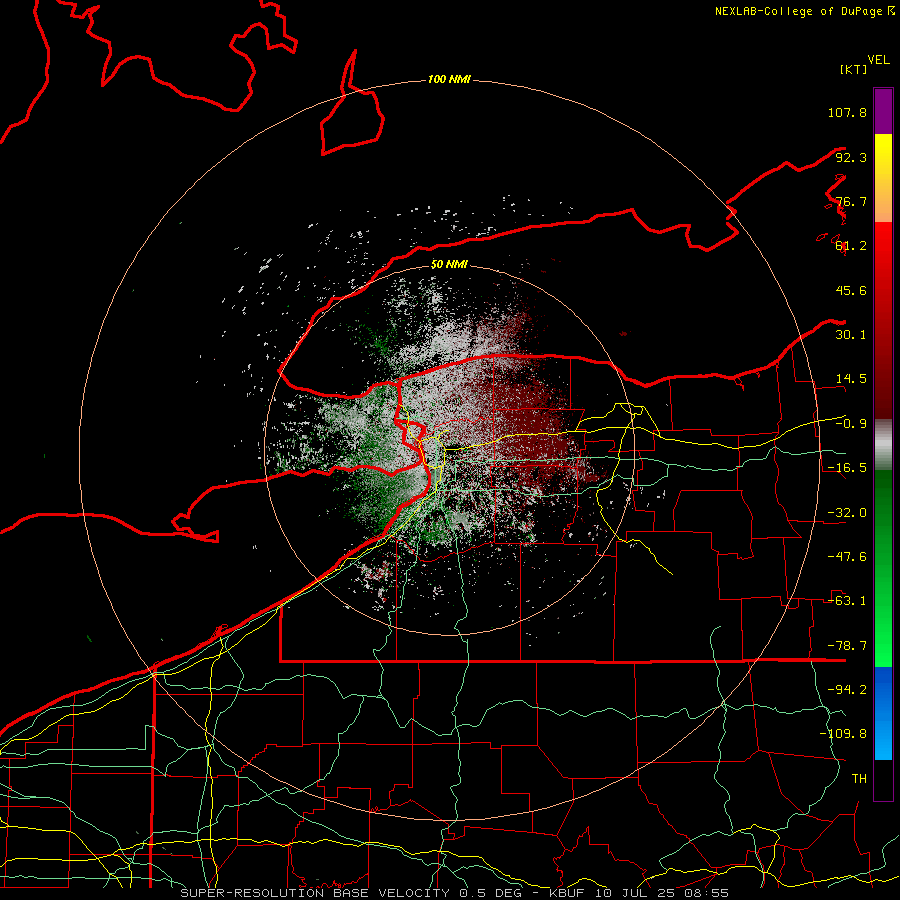900x900 pixels.
Task: Pick the blue segment of the velocity scale
Action: [x=883, y=713]
